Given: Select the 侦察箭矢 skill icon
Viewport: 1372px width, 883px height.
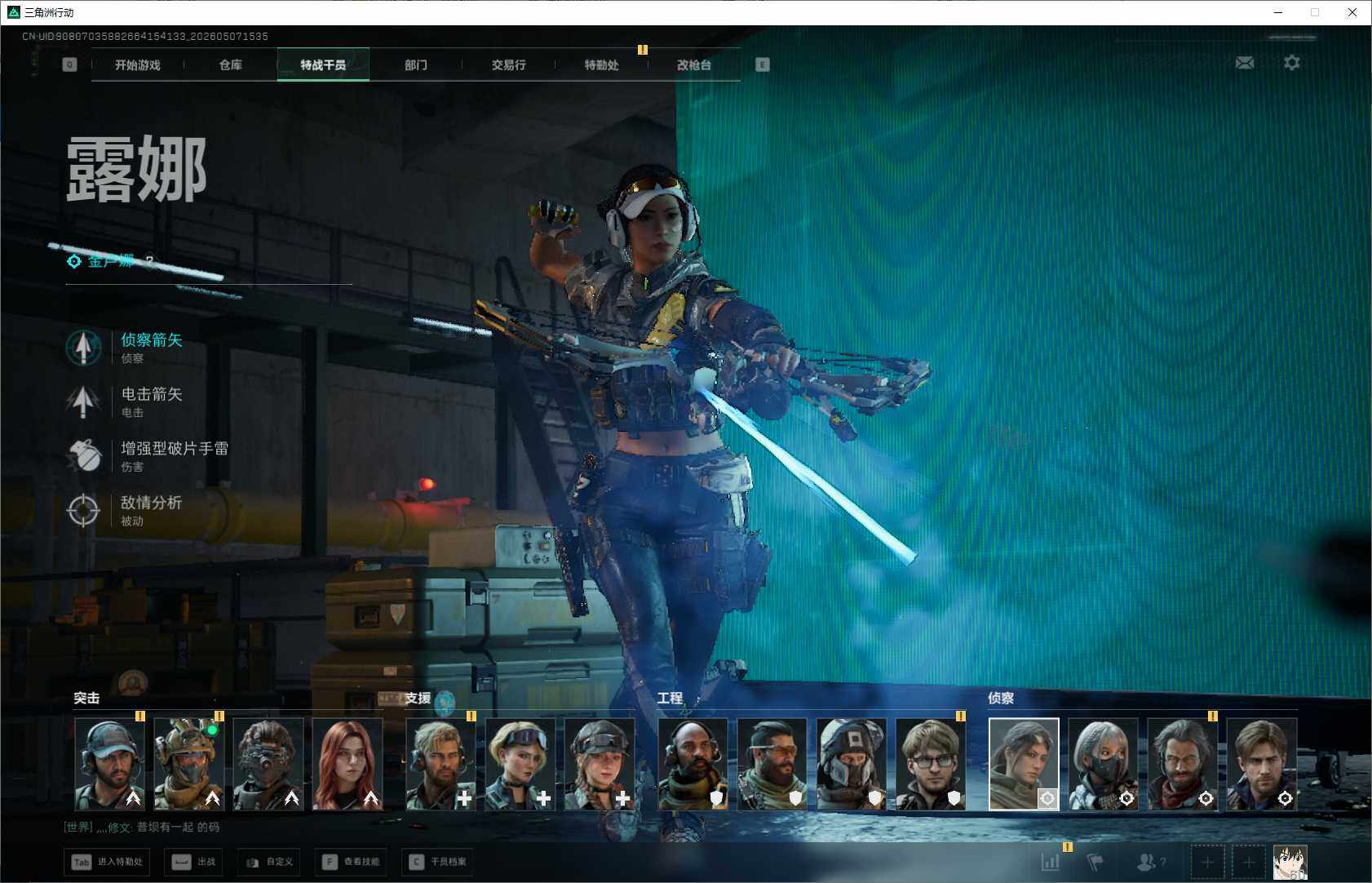Looking at the screenshot, I should 83,347.
